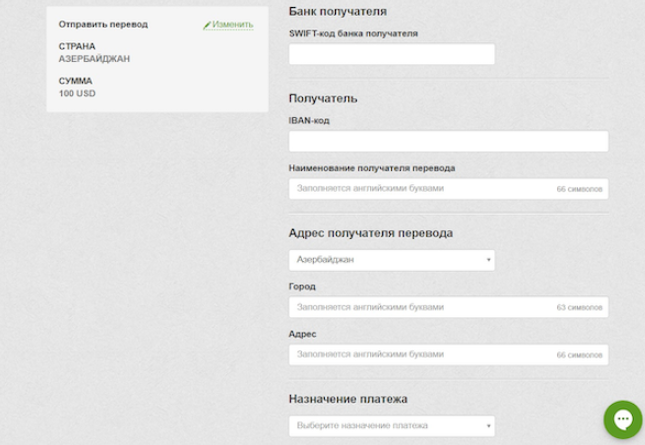
Task: Click the arrow of the назначение платежа dropdown
Action: [489, 426]
